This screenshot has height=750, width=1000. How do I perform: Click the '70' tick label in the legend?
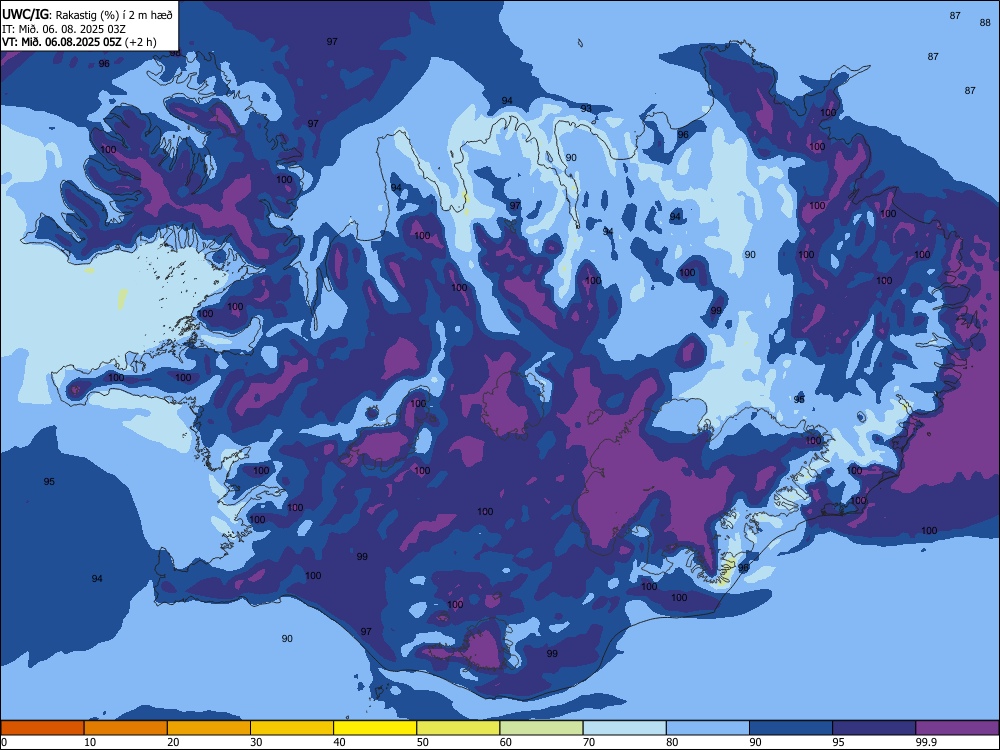point(589,742)
